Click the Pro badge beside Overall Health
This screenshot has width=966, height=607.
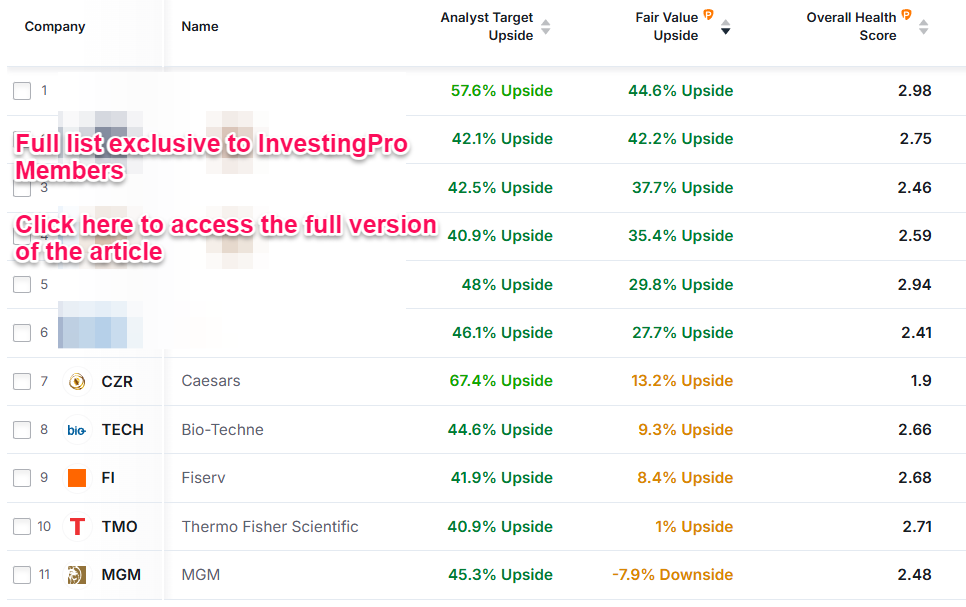tap(906, 15)
